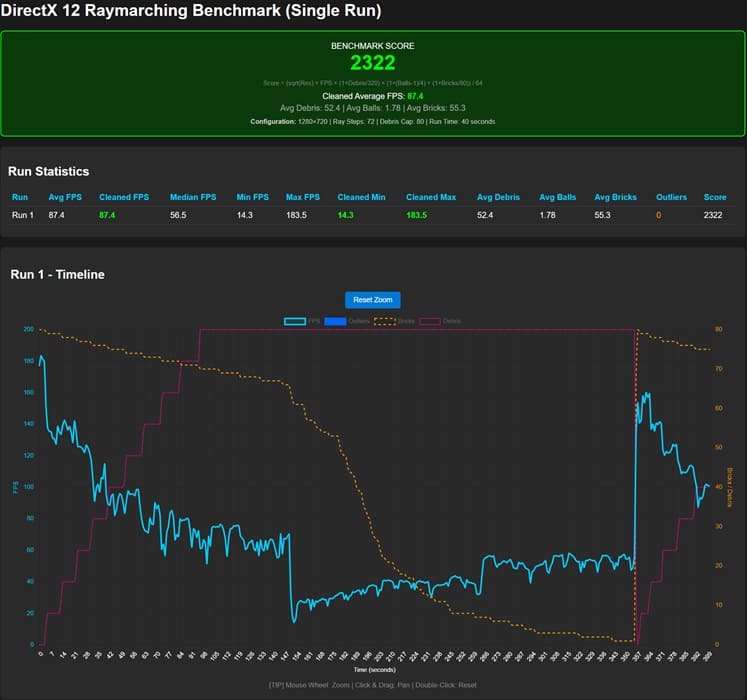
Task: Click the Min FPS column header
Action: click(254, 197)
